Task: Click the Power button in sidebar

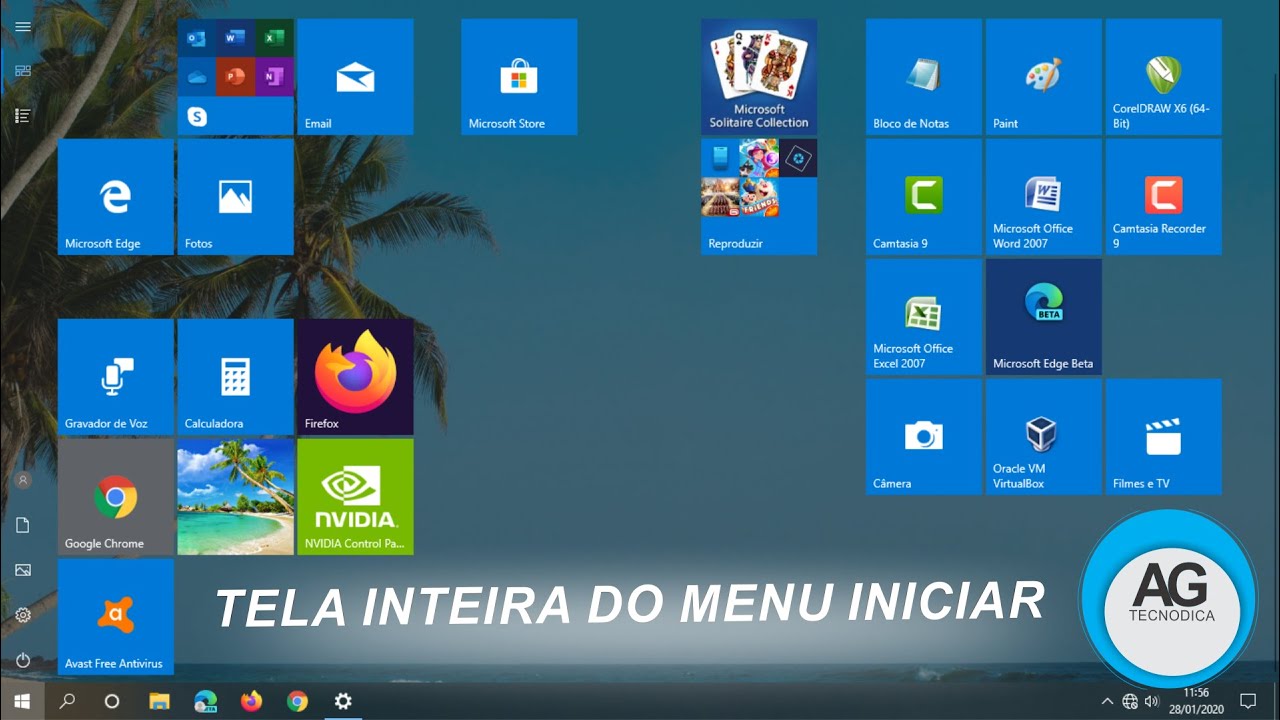Action: click(23, 660)
